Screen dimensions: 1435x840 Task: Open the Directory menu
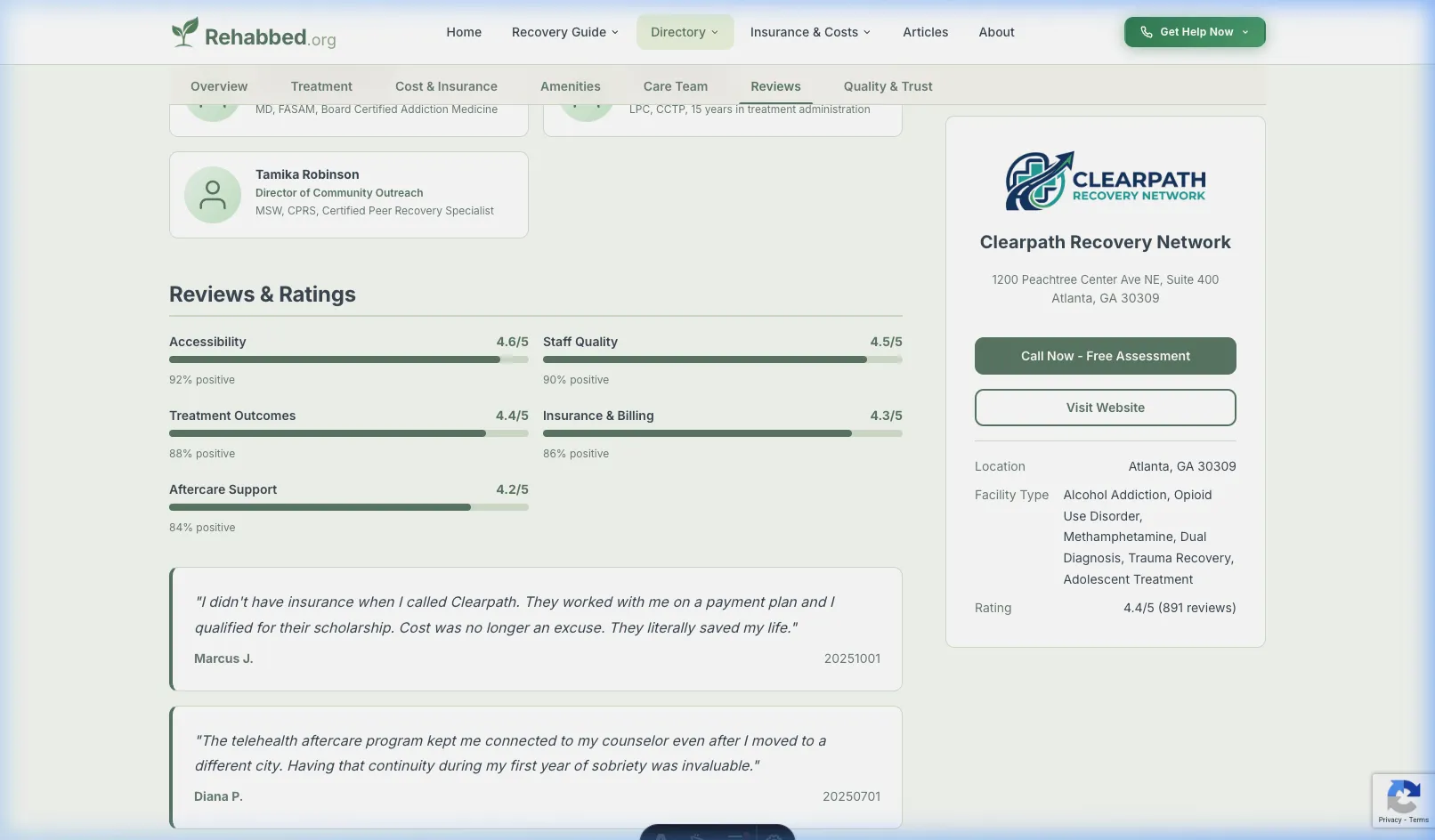point(684,32)
